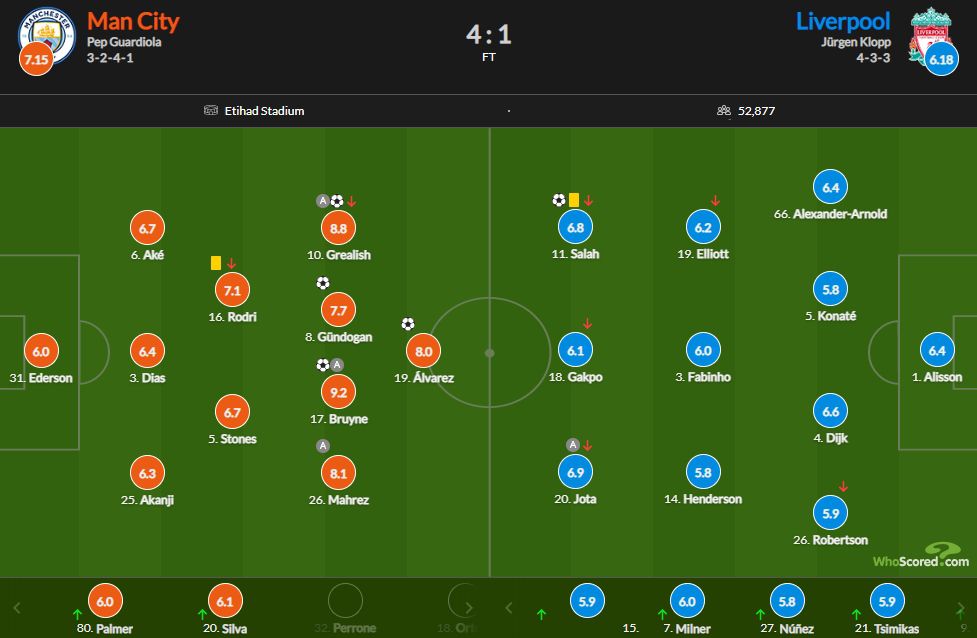Click the Liverpool club crest

coord(929,35)
